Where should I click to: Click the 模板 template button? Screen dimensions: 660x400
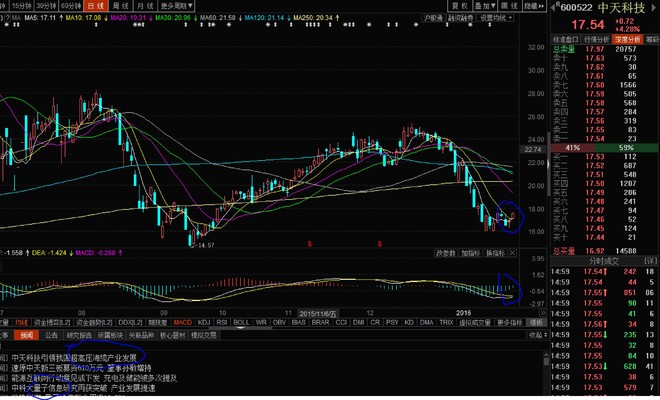[x=536, y=323]
